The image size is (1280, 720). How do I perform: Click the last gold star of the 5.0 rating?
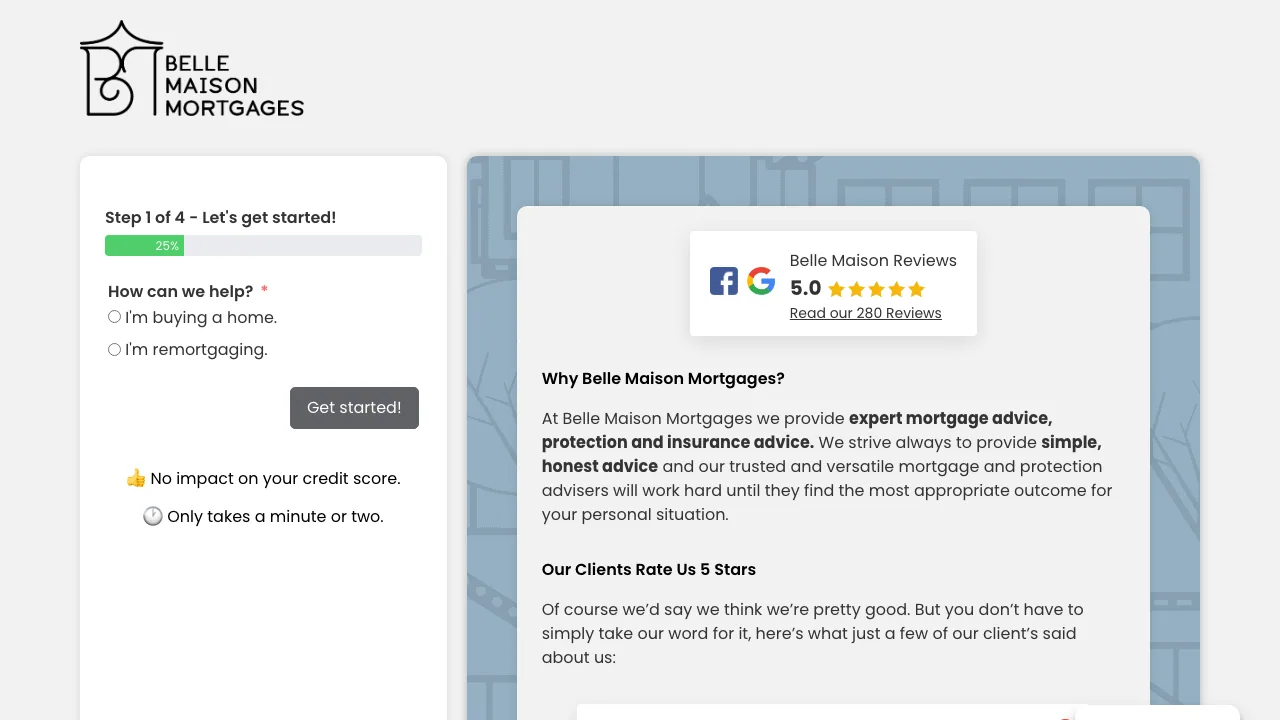tap(916, 289)
